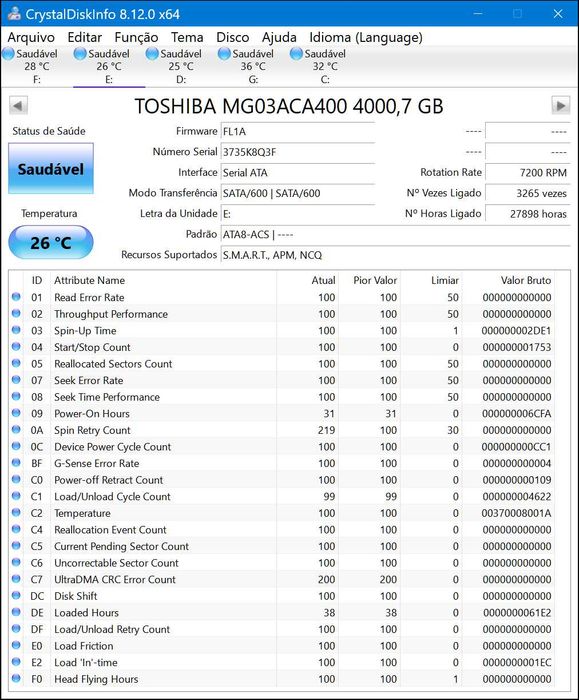
Task: Click the serial number field 3735K8Q3F
Action: (298, 152)
